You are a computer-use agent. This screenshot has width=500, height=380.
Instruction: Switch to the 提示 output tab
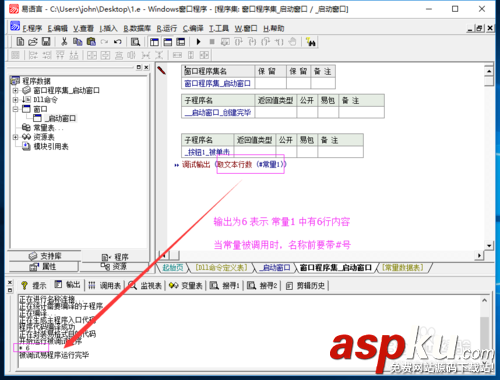click(34, 285)
